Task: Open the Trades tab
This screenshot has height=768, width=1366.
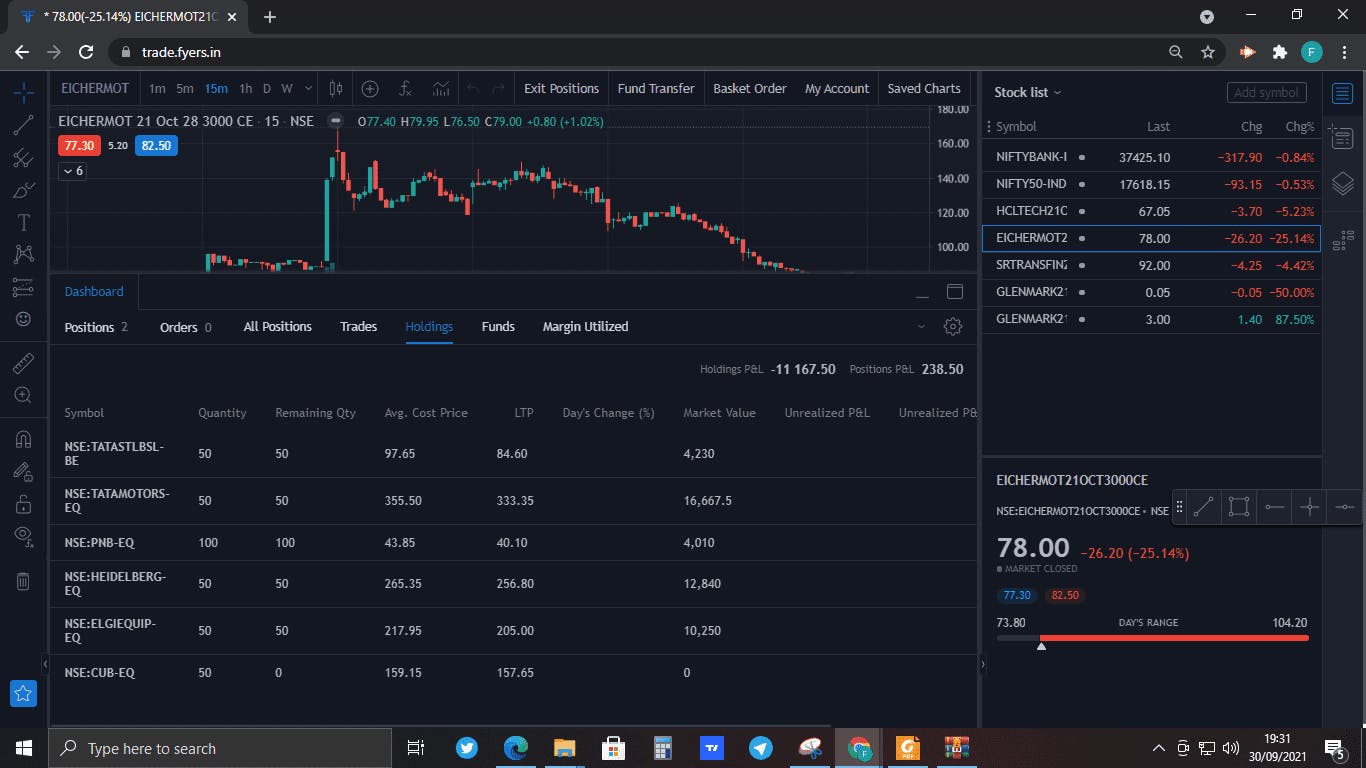Action: click(358, 327)
